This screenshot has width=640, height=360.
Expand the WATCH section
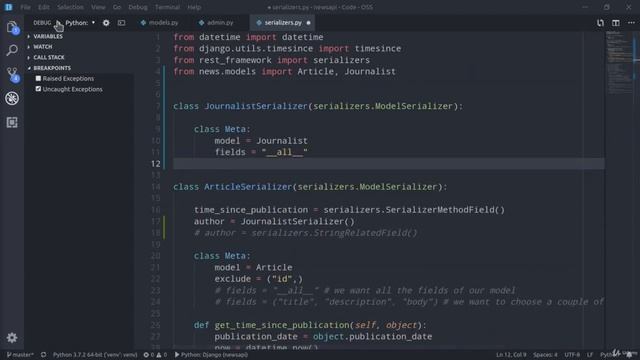click(x=43, y=47)
